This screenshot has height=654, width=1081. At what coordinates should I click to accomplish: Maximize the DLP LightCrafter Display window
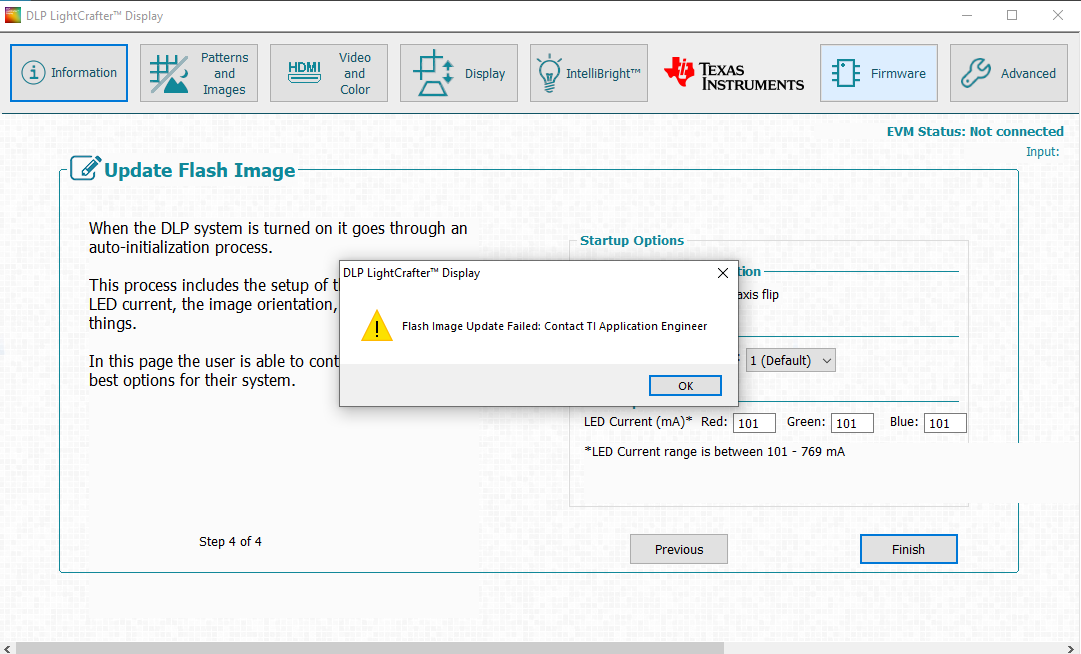pos(1012,15)
